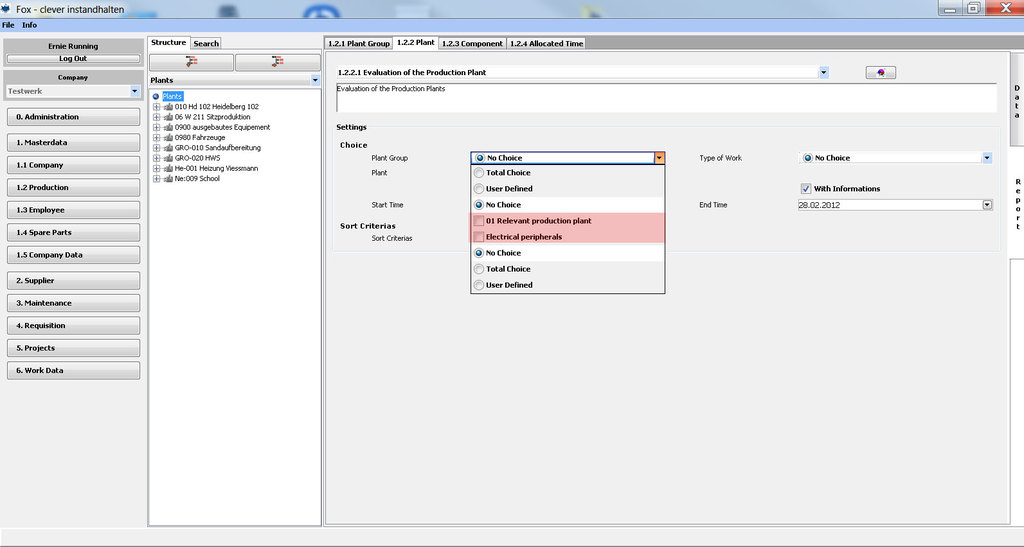Expand the 010 Hd 102 Heidelberg 102 tree node
This screenshot has width=1024, height=547.
156,107
